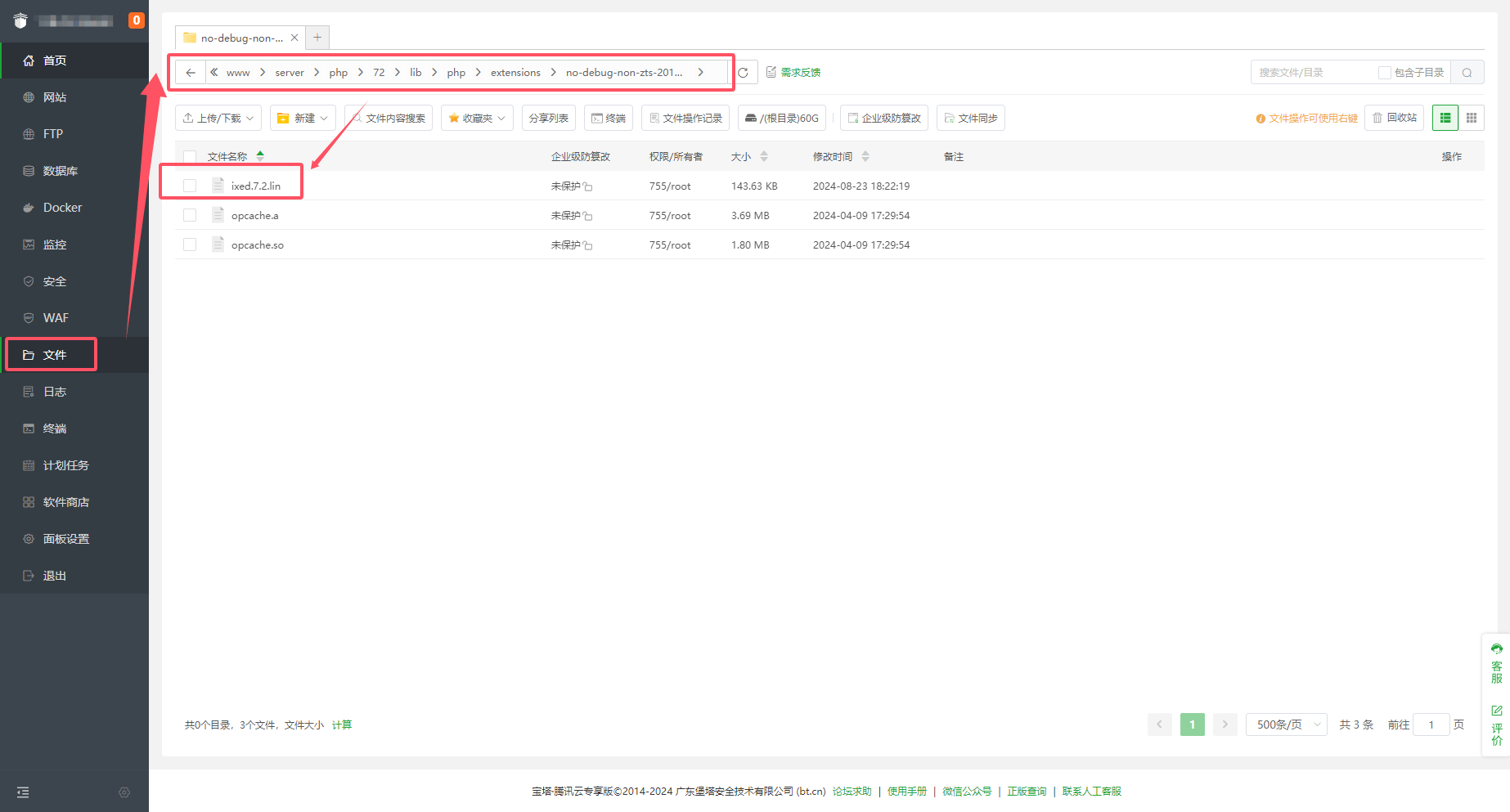Switch to list view layout
The image size is (1510, 812).
tap(1445, 118)
